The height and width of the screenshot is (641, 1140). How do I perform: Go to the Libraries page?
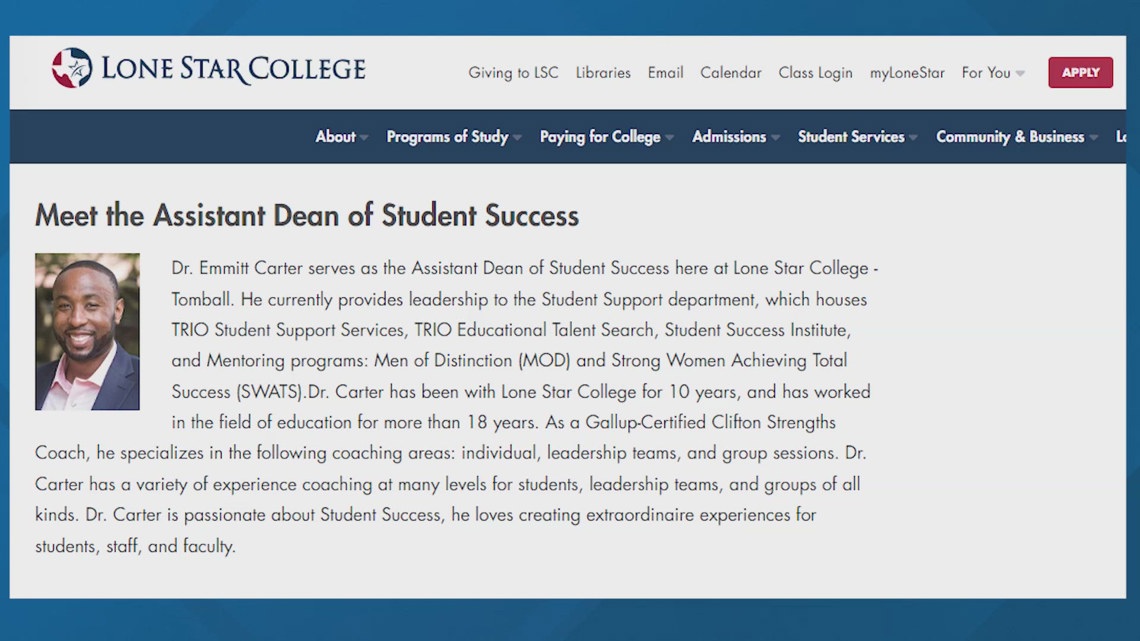(603, 73)
